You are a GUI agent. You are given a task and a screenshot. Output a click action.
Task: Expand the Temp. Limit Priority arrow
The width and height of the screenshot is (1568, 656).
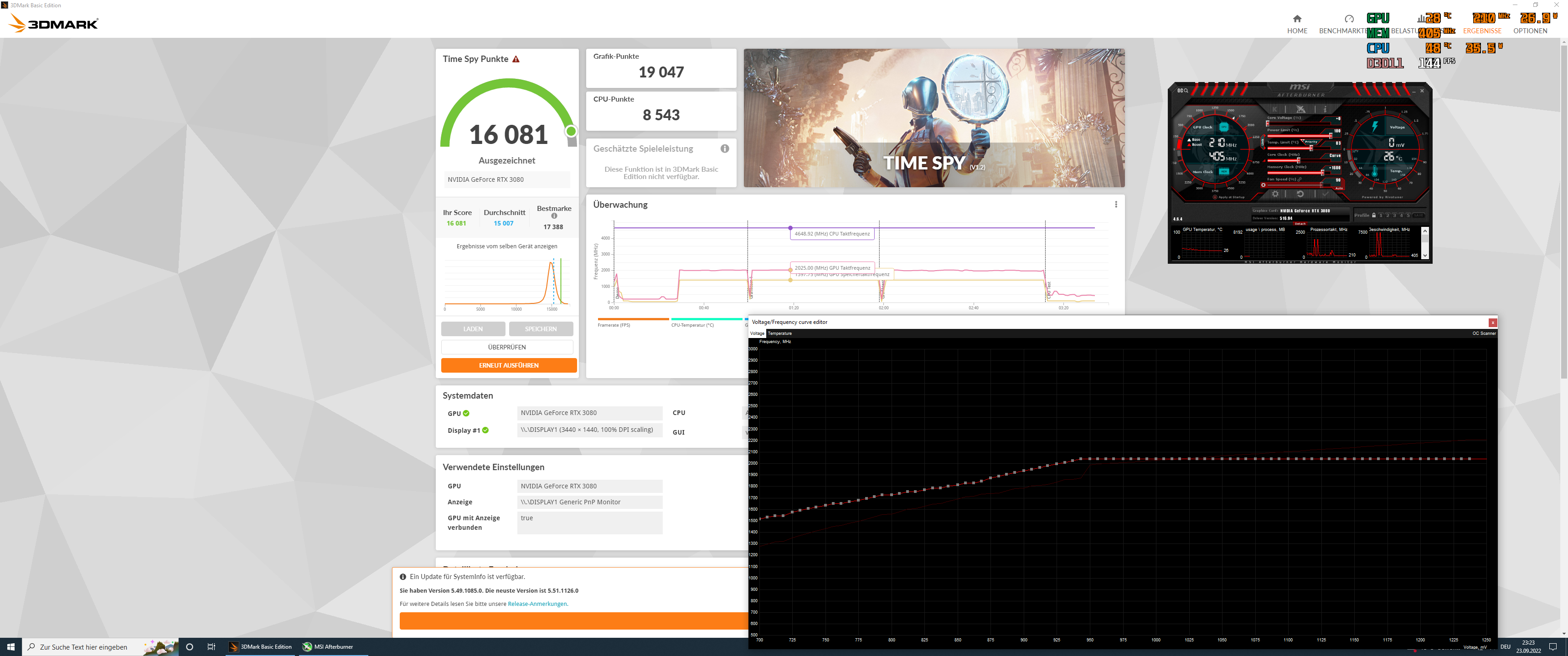pos(1303,141)
